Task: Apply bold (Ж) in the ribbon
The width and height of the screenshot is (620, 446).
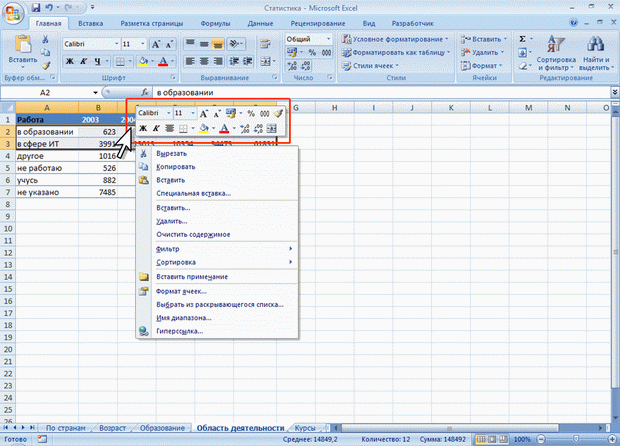Action: pos(70,61)
